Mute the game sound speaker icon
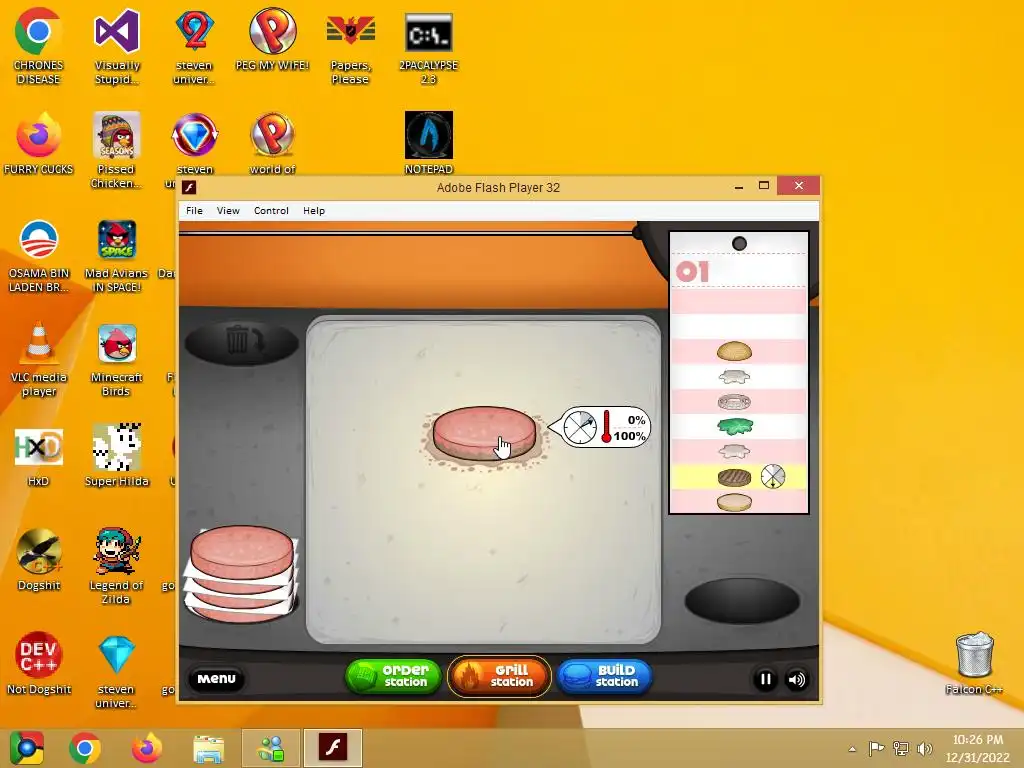The height and width of the screenshot is (768, 1024). 796,679
